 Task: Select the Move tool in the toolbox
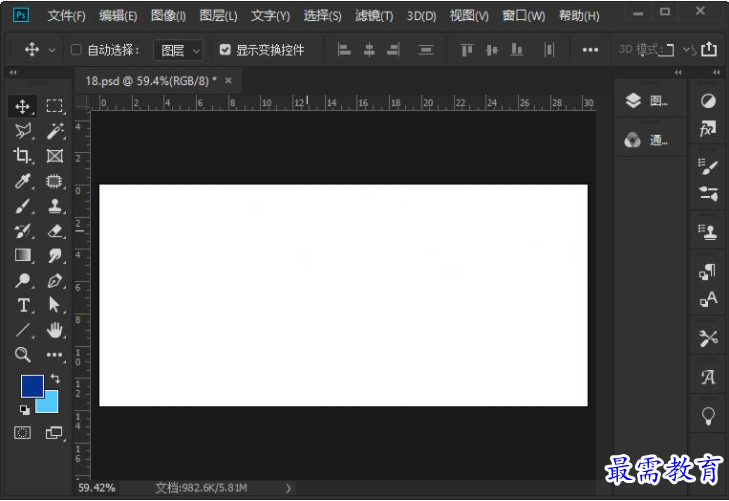tap(22, 106)
